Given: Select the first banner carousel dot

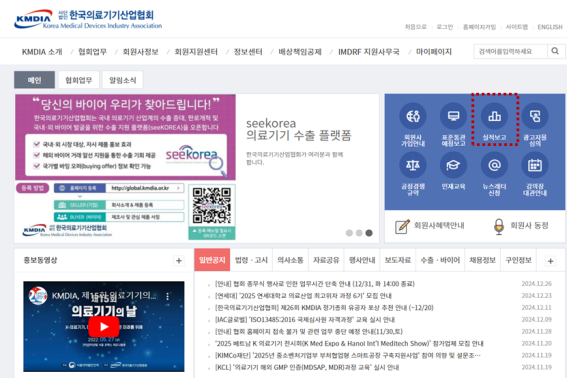Looking at the screenshot, I should click(x=349, y=233).
